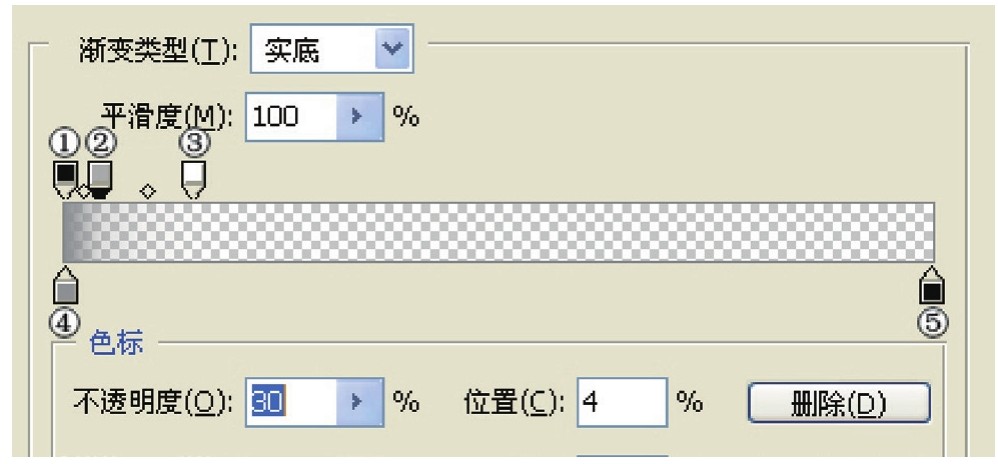Image resolution: width=998 pixels, height=464 pixels.
Task: Click the midpoint diamond between stops ② and ③
Action: point(148,190)
